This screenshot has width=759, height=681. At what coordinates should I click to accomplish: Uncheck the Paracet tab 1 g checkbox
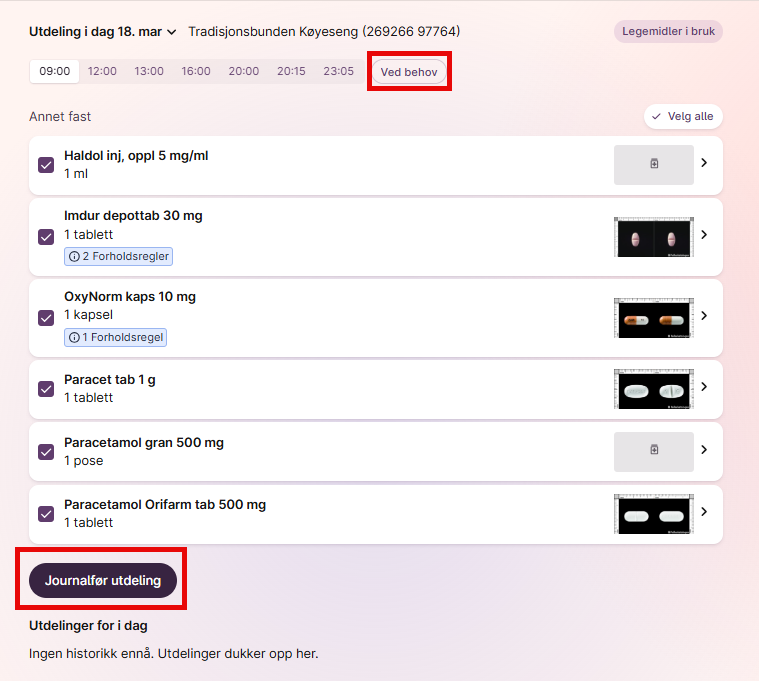[46, 389]
